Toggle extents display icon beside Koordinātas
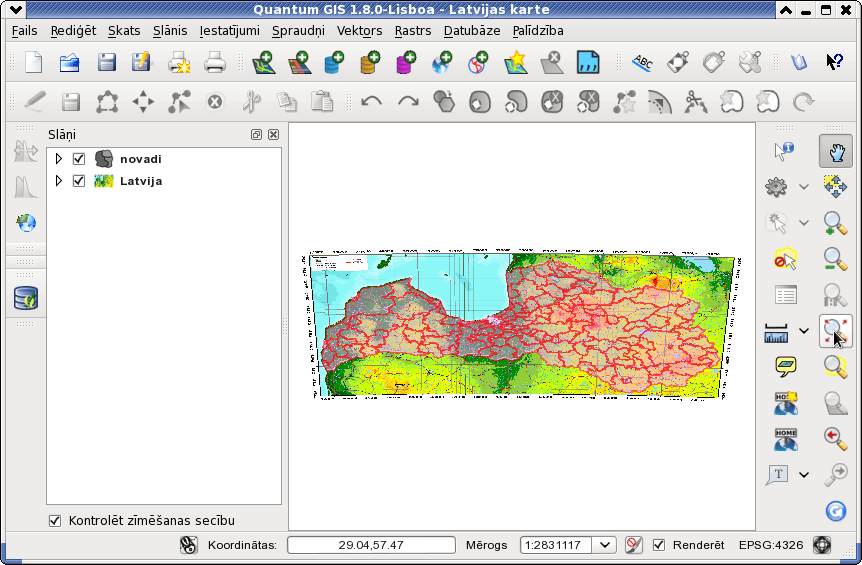Screen dimensions: 862x565 (x=189, y=545)
